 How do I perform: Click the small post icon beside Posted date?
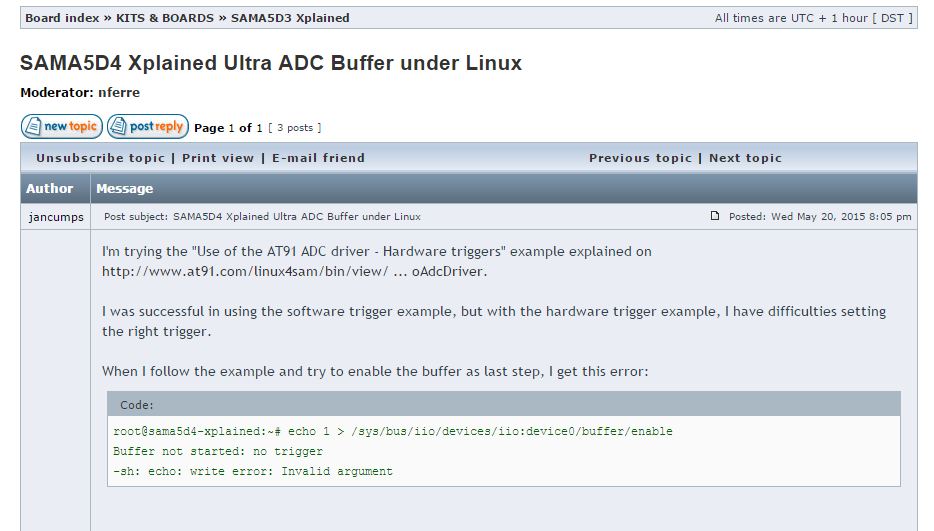(x=715, y=216)
